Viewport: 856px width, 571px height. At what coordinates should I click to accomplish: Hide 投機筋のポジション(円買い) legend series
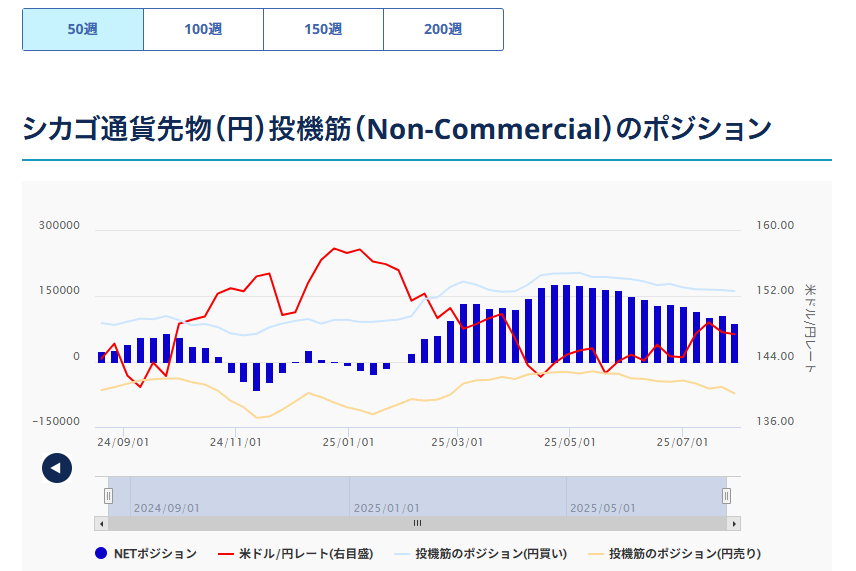pos(481,554)
